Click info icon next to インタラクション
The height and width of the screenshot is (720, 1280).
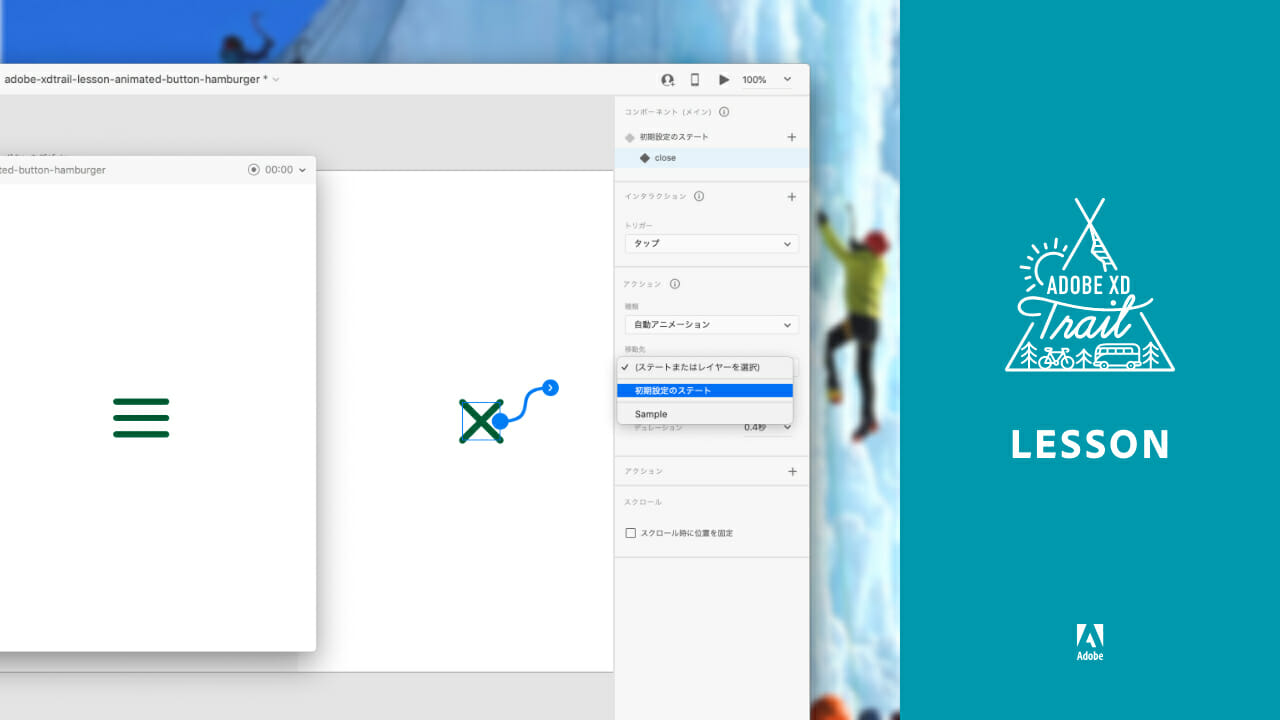[699, 196]
